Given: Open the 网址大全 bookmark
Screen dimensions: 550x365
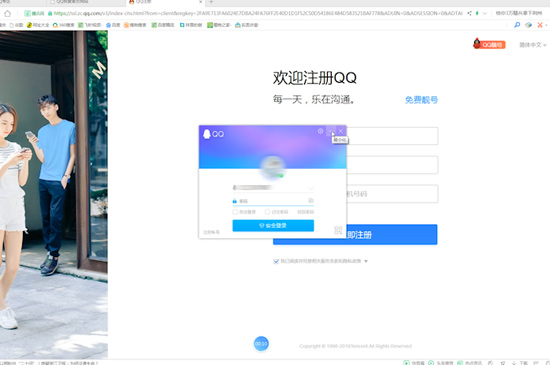Looking at the screenshot, I should coord(38,25).
